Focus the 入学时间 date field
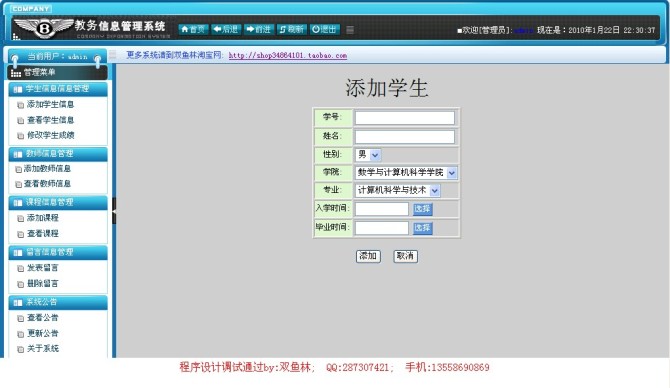The height and width of the screenshot is (388, 670). 382,209
